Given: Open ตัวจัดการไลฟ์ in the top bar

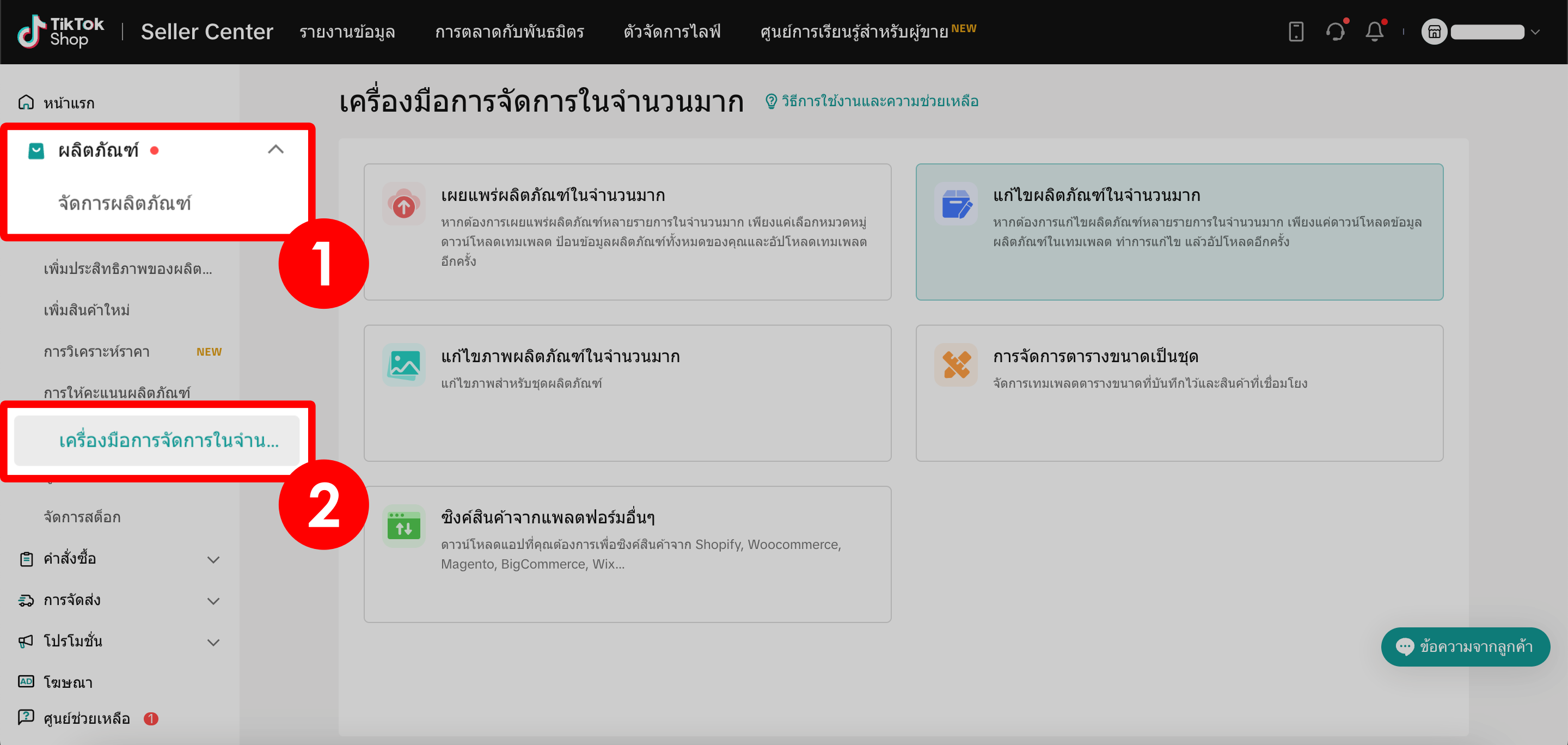Looking at the screenshot, I should point(671,31).
